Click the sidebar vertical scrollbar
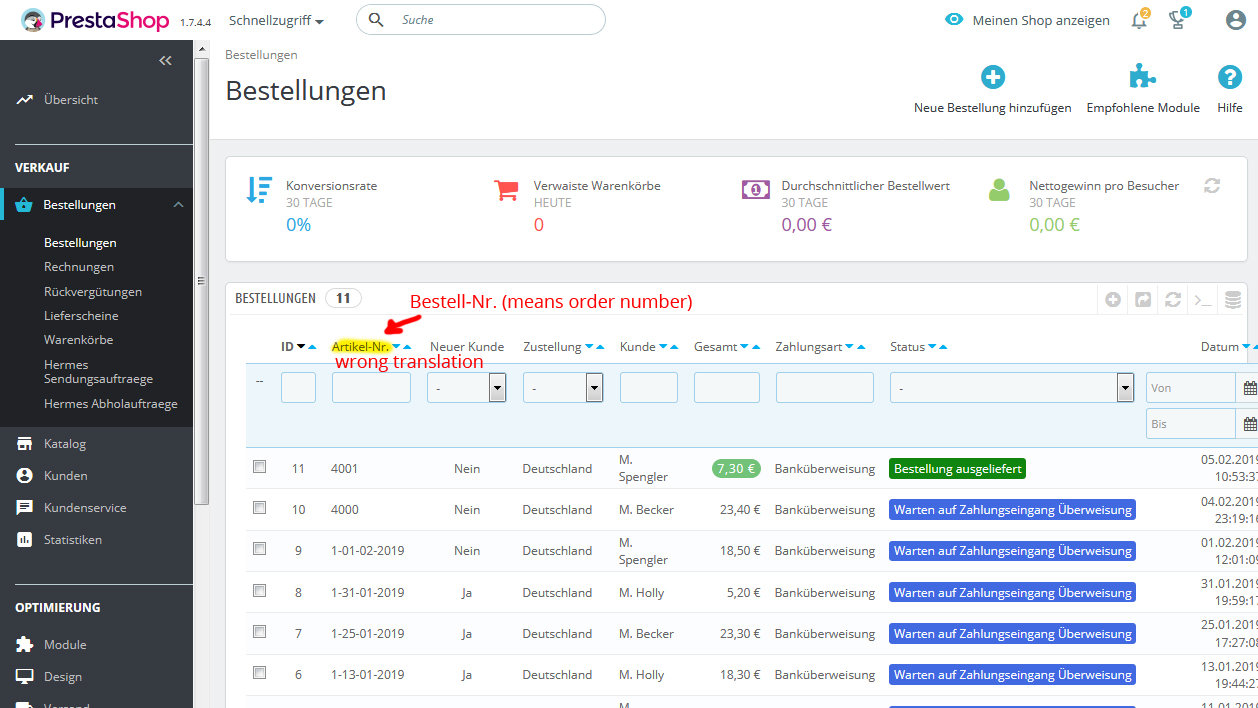1258x708 pixels. (202, 280)
